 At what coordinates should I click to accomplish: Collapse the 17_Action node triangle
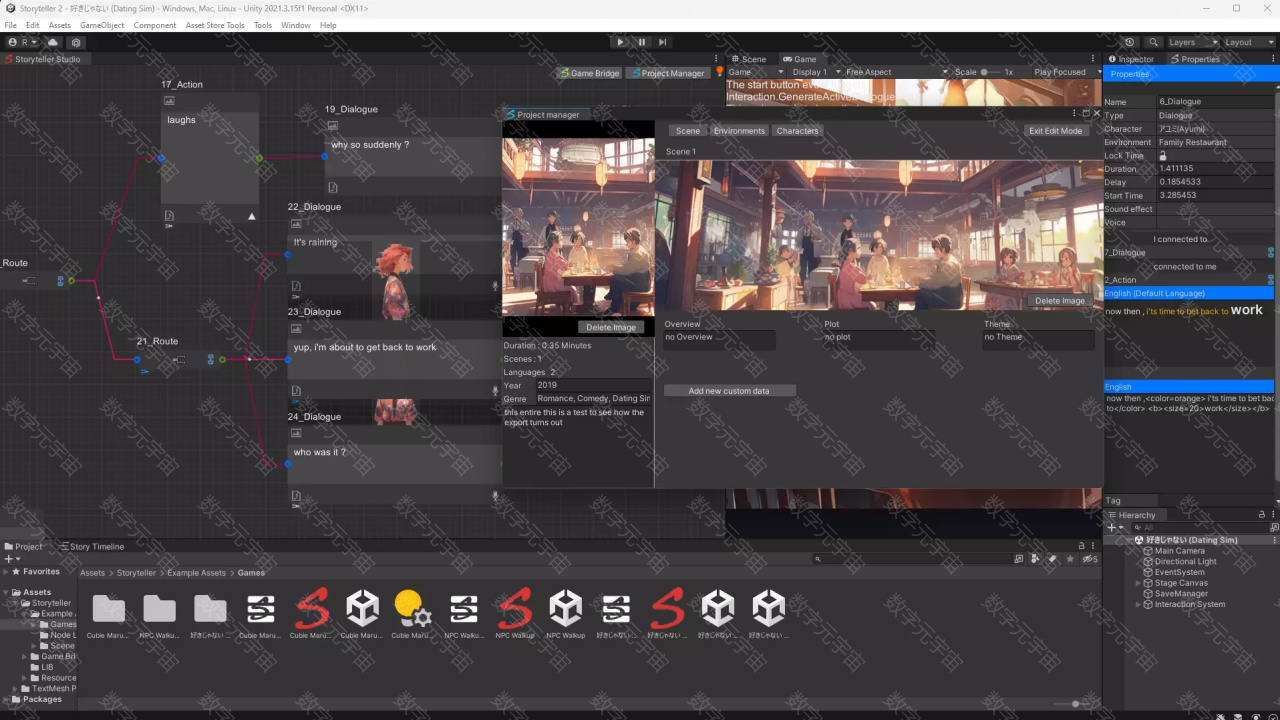[x=252, y=216]
